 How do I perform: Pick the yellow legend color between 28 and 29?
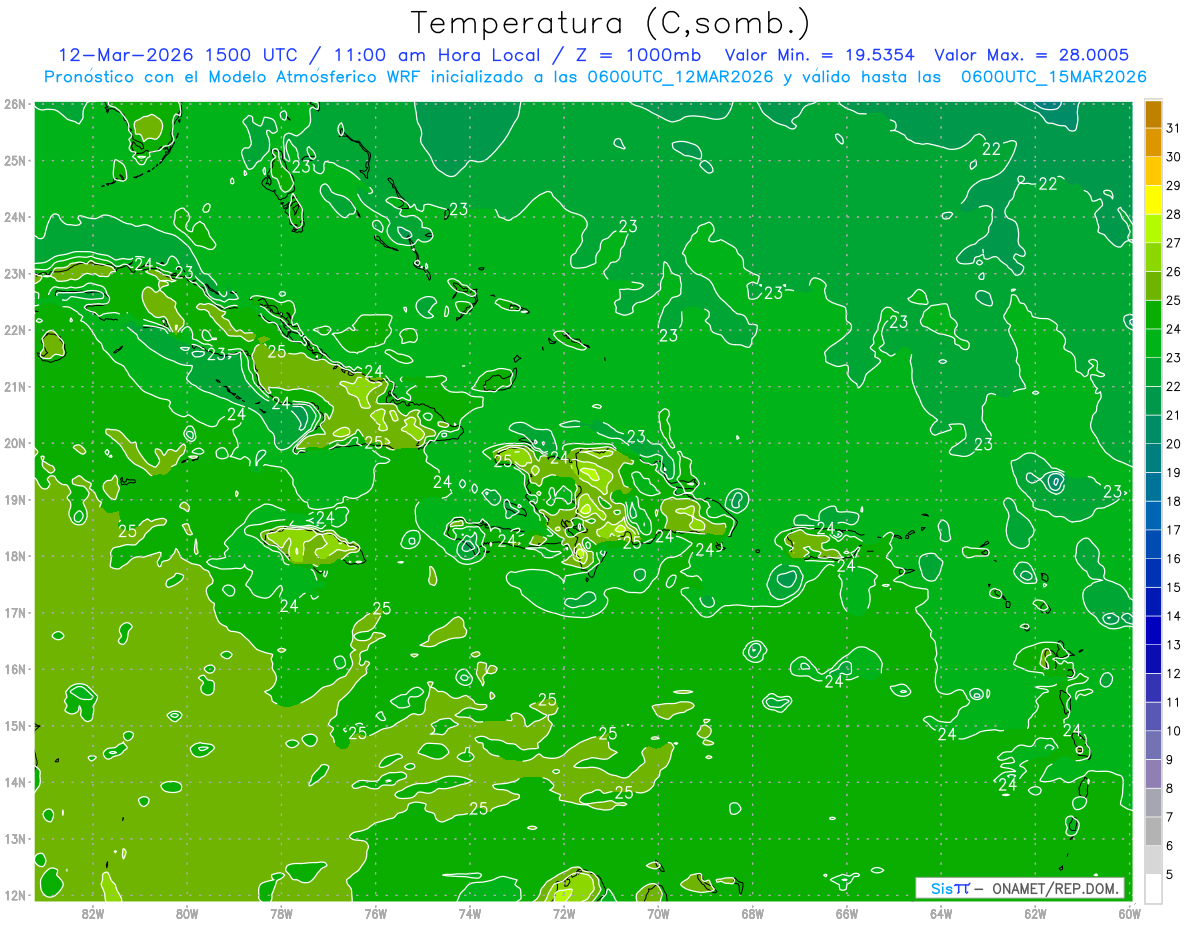1153,199
